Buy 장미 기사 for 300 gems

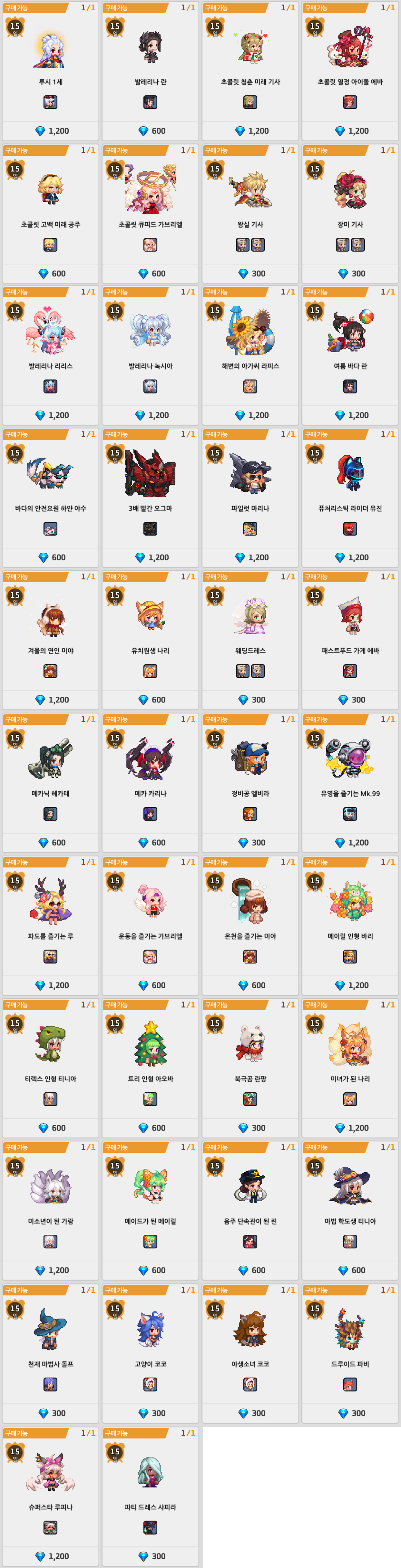350,273
